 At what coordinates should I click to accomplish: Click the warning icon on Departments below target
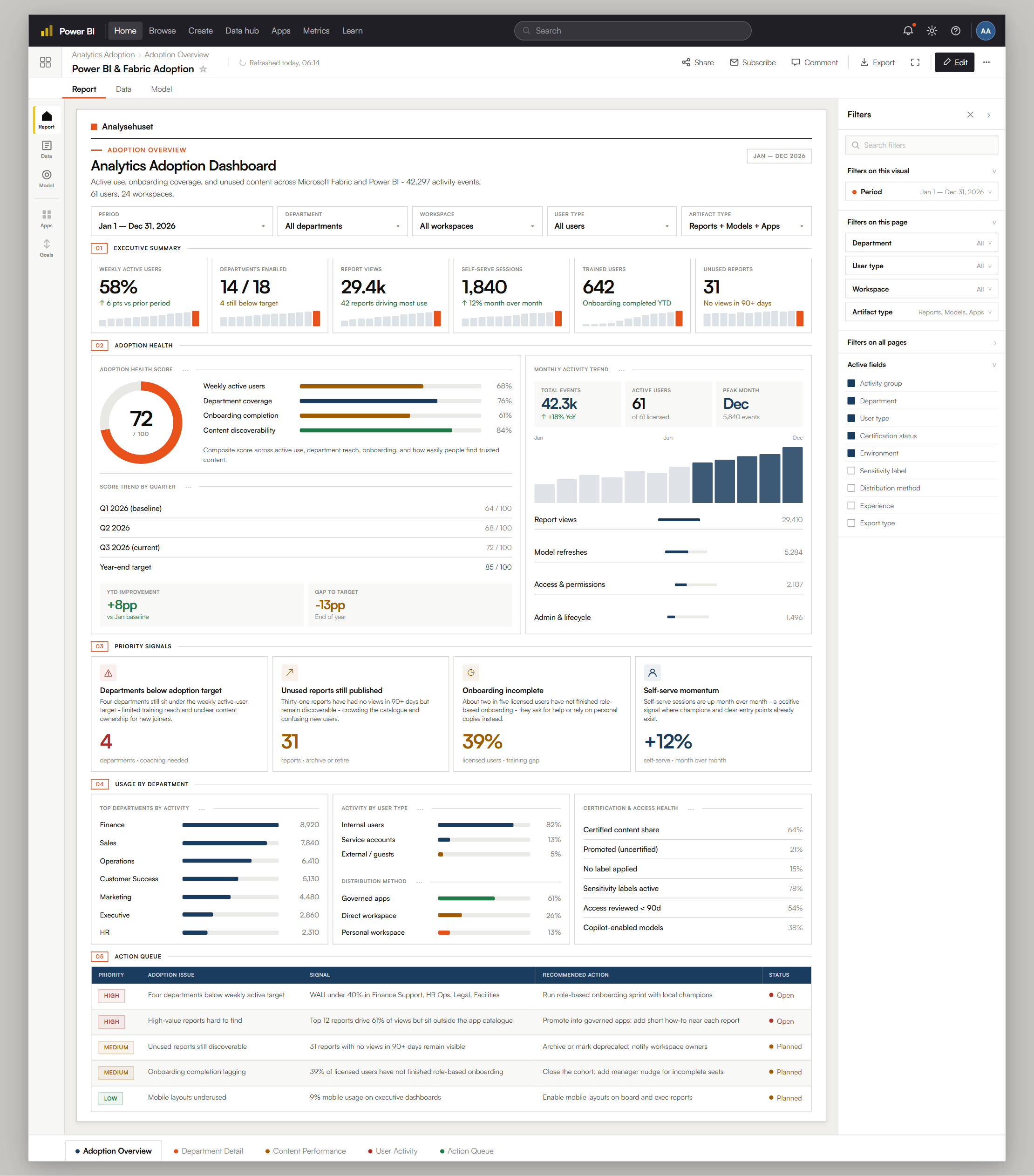pos(108,673)
